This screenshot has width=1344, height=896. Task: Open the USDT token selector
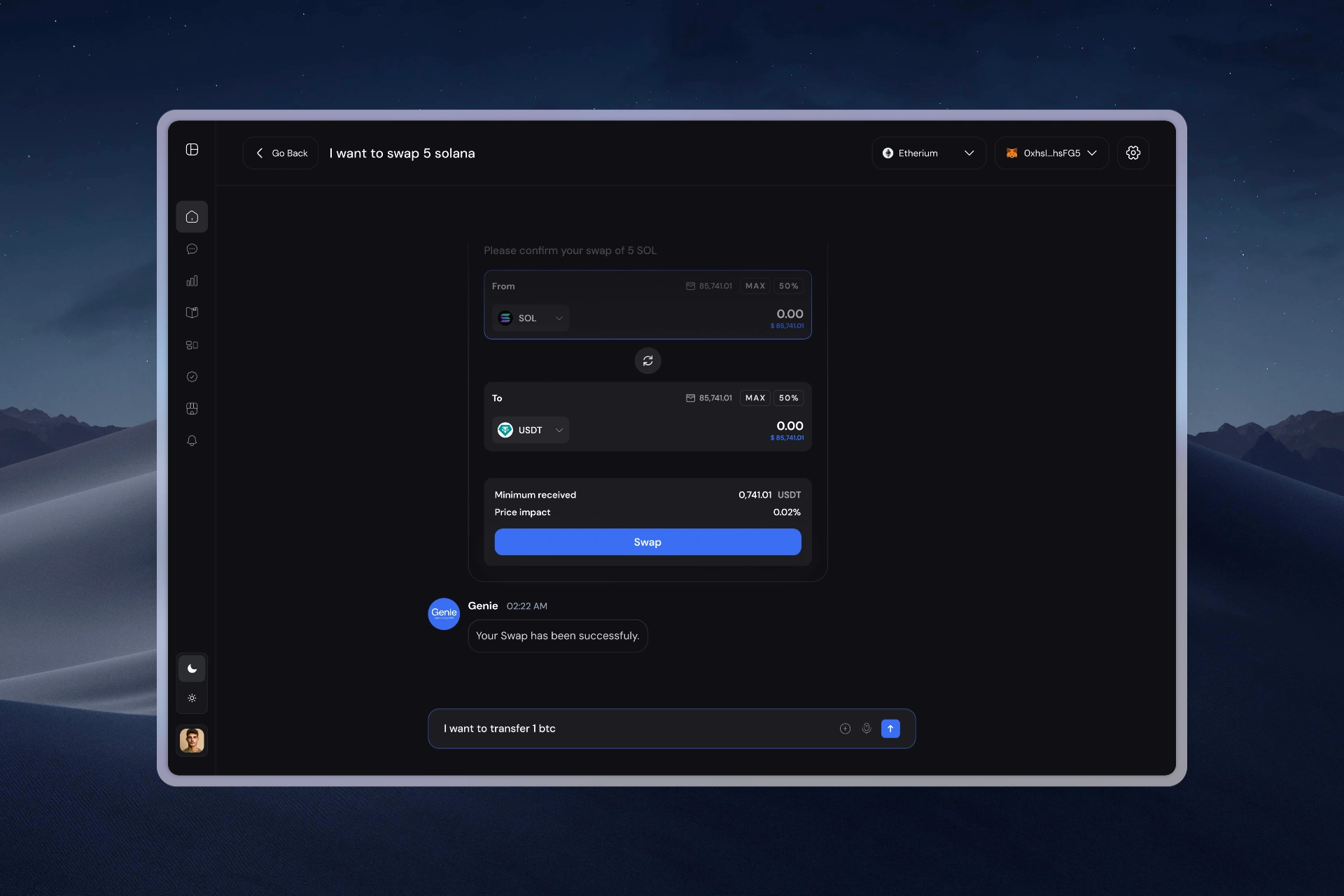tap(531, 430)
